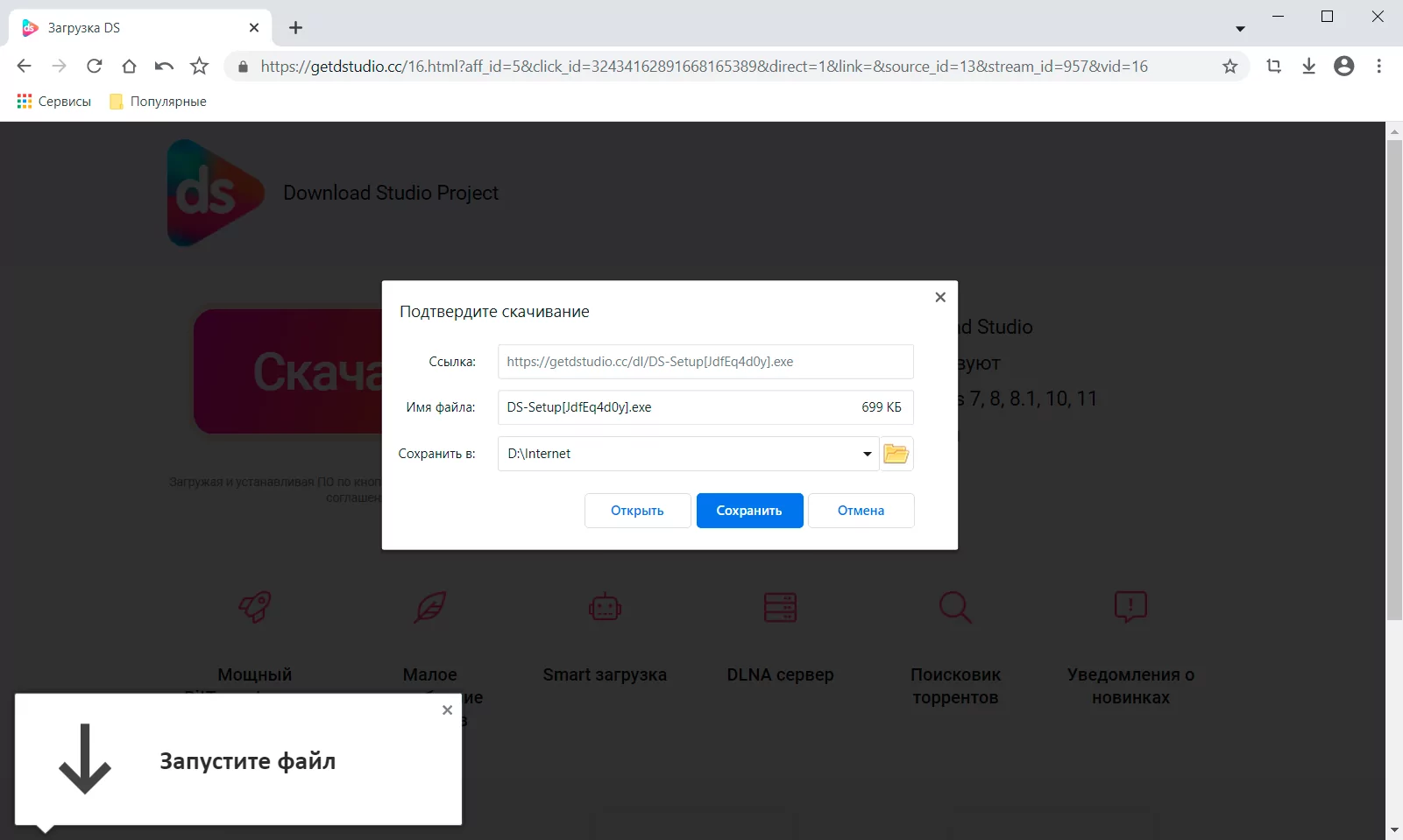Expand the Сохранить в folder dropdown

tap(867, 454)
